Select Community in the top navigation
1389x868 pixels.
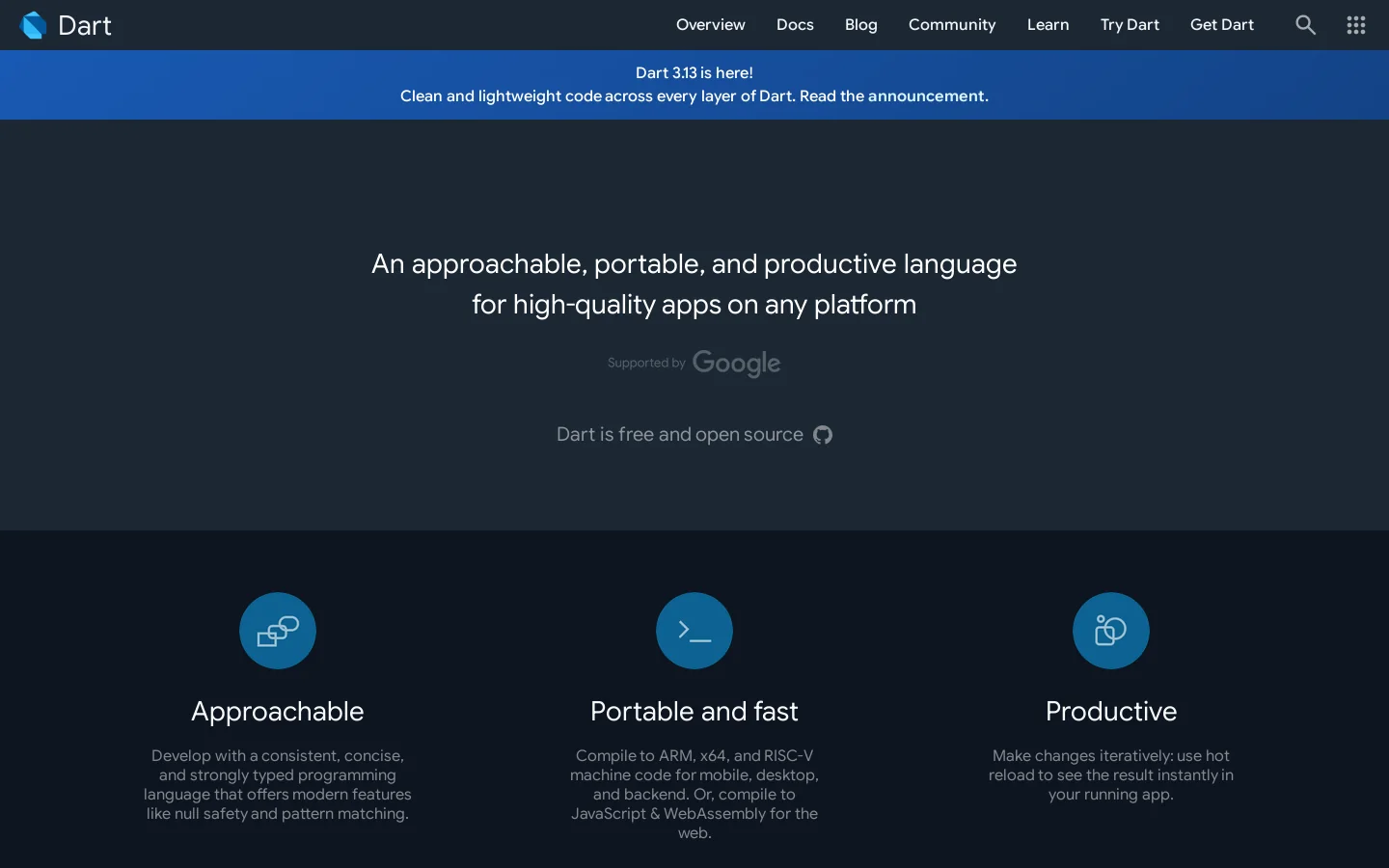(952, 25)
